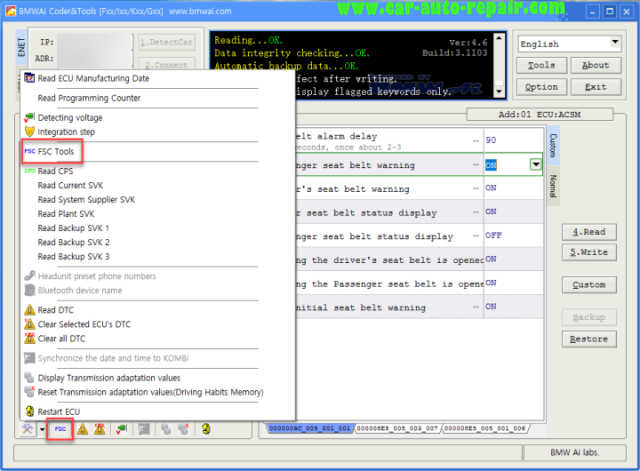The width and height of the screenshot is (640, 471).
Task: Choose Clear Selected ECU's DTC
Action: click(84, 324)
